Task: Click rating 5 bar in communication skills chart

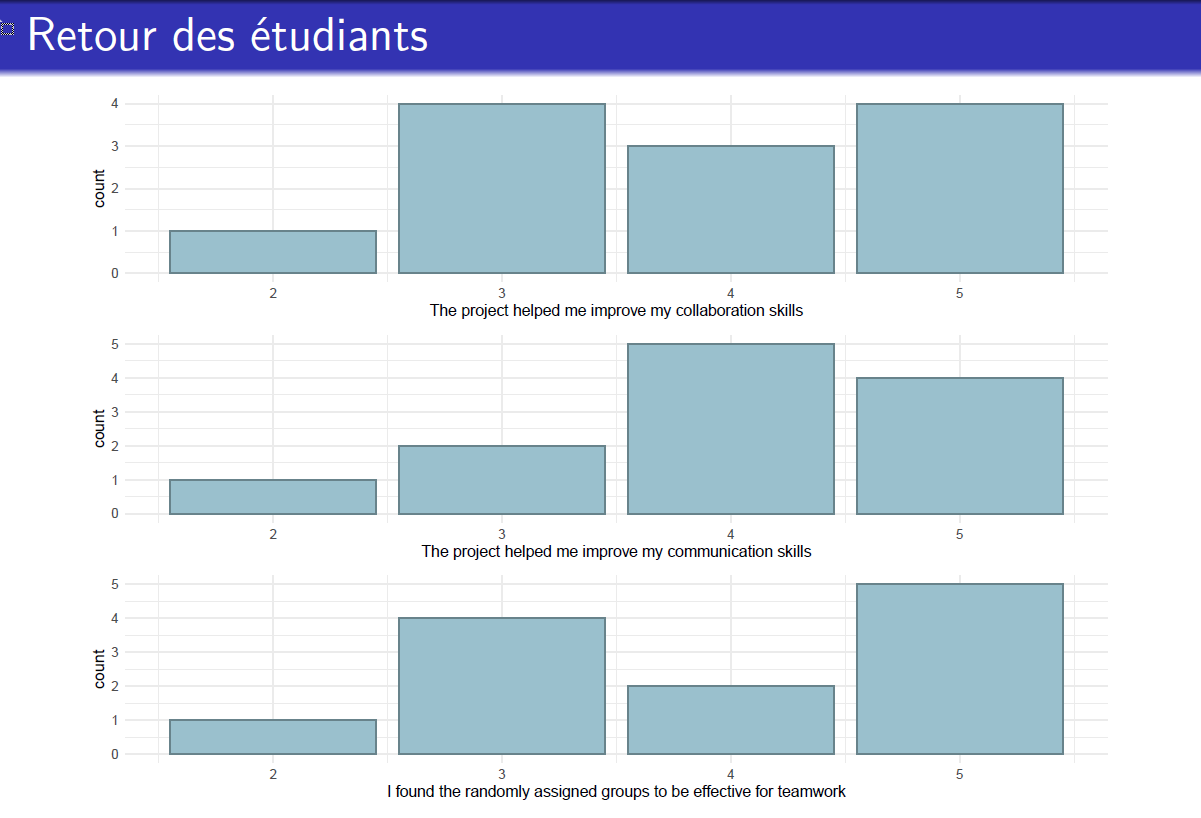Action: click(x=960, y=446)
